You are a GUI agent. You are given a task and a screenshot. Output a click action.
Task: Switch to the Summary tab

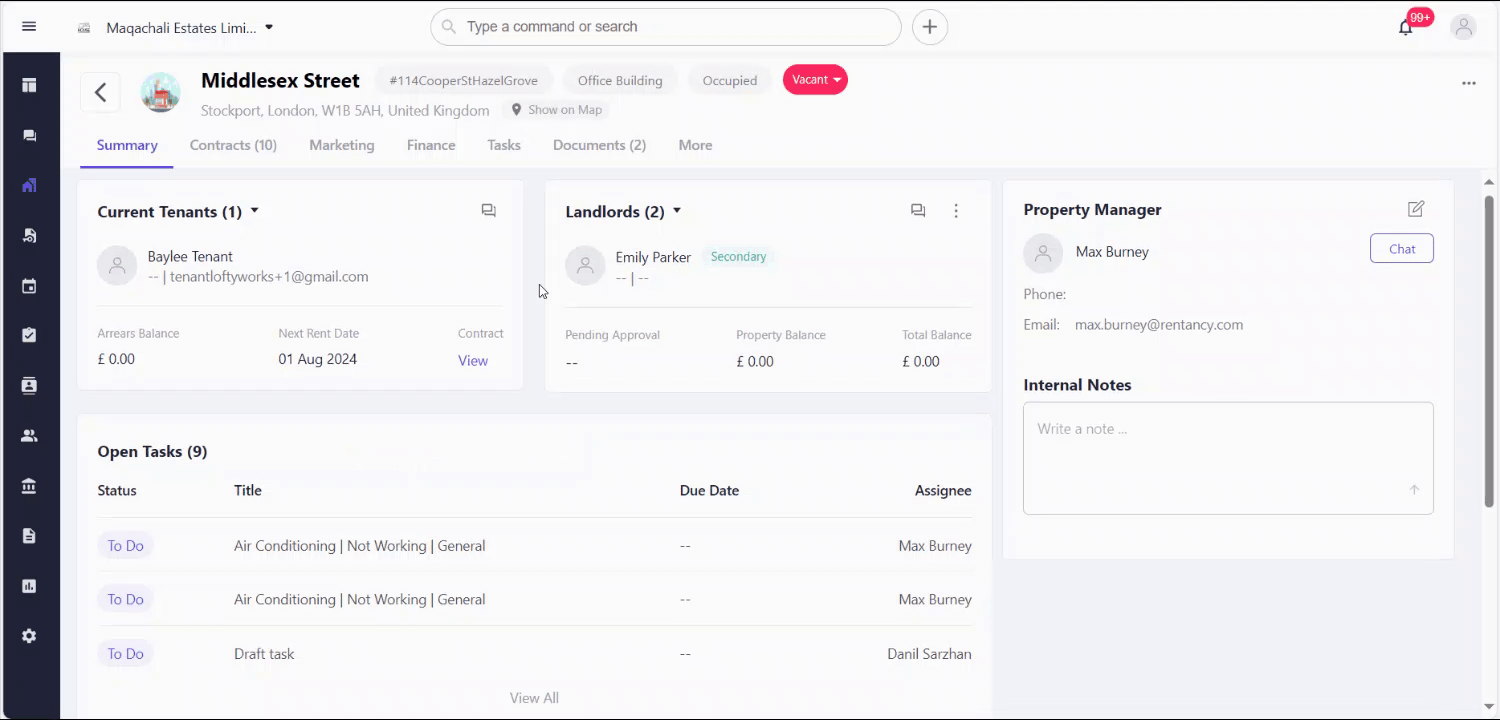[x=127, y=145]
